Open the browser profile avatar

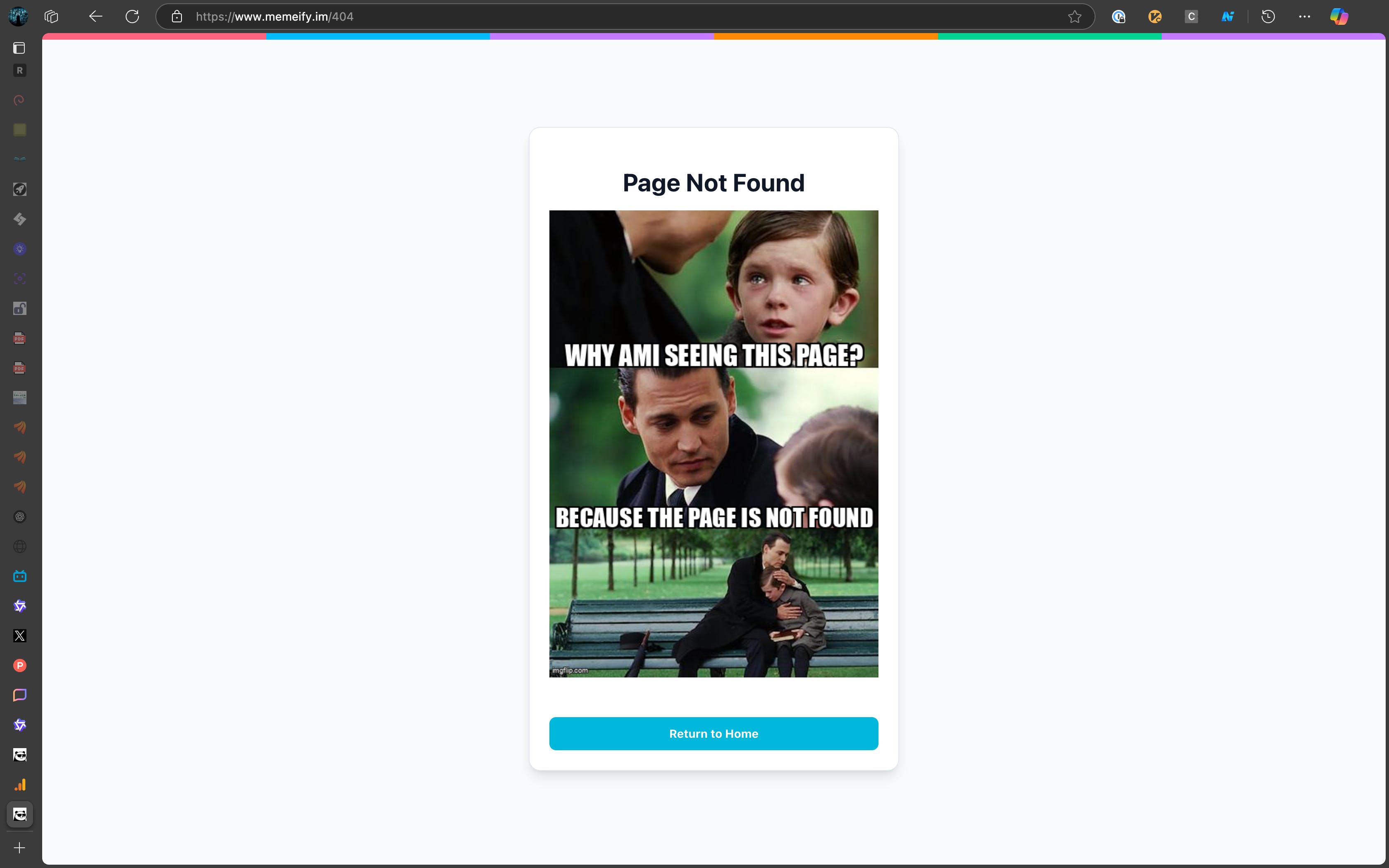pyautogui.click(x=18, y=17)
